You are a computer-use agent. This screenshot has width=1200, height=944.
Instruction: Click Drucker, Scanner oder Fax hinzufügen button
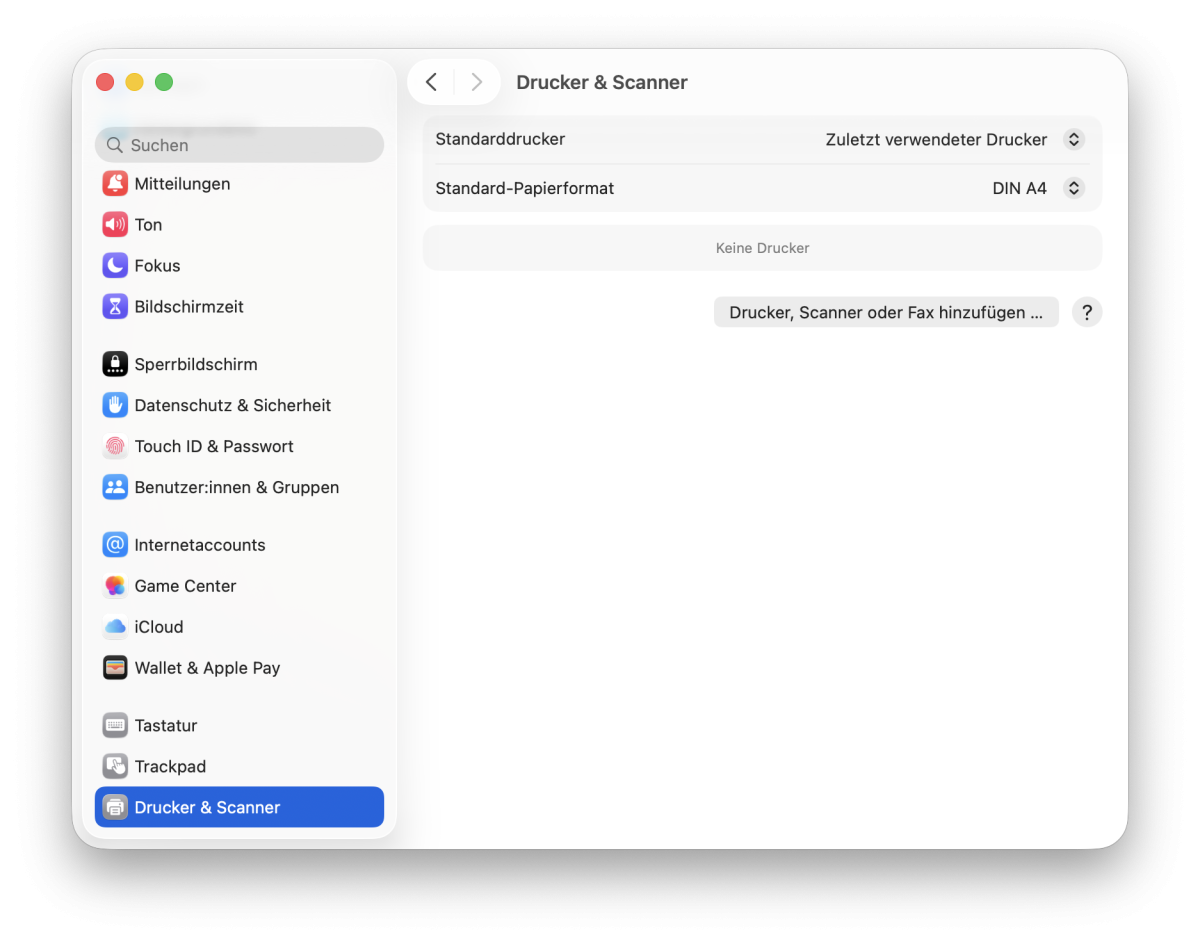[885, 313]
